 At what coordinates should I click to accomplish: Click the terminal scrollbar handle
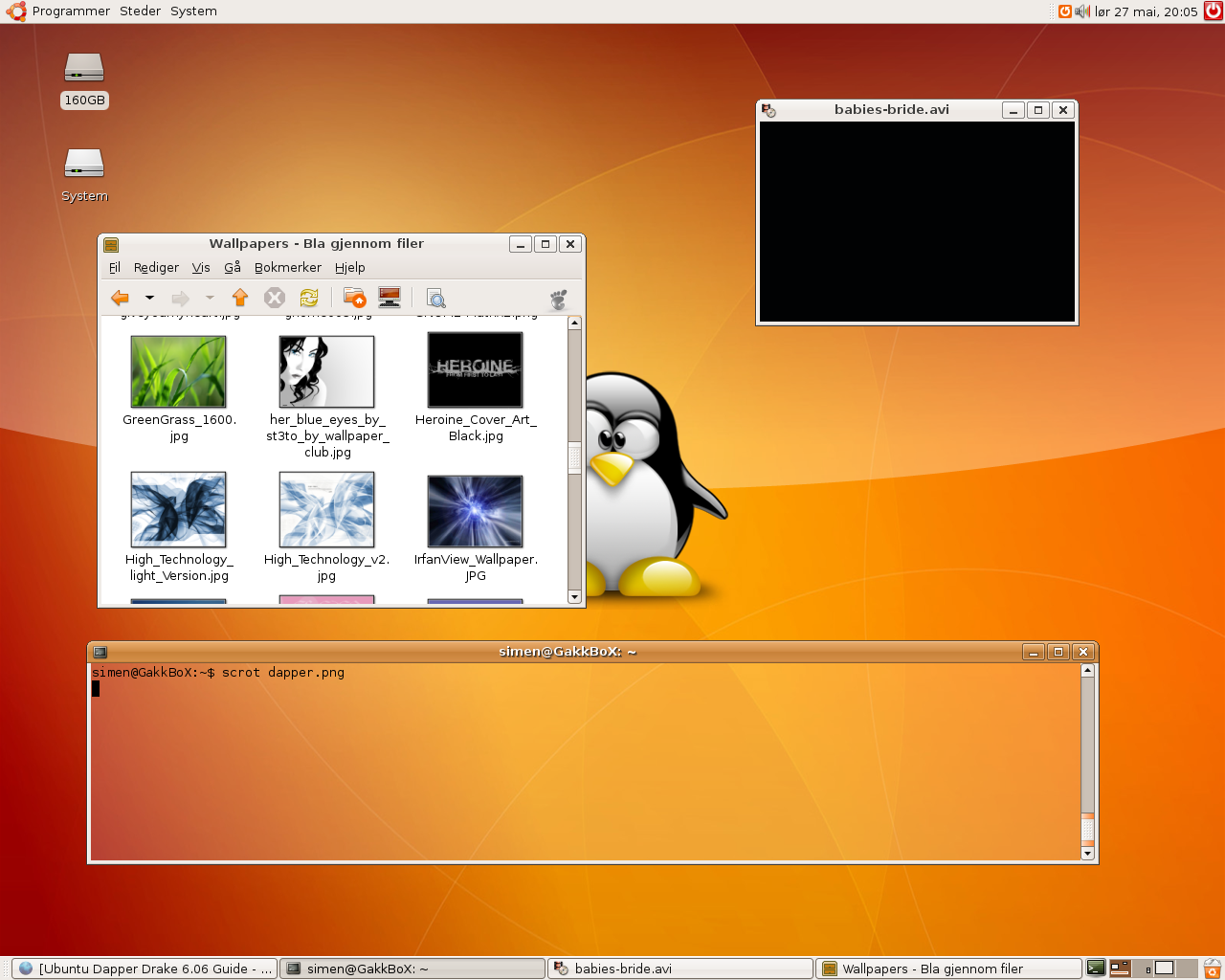point(1087,829)
